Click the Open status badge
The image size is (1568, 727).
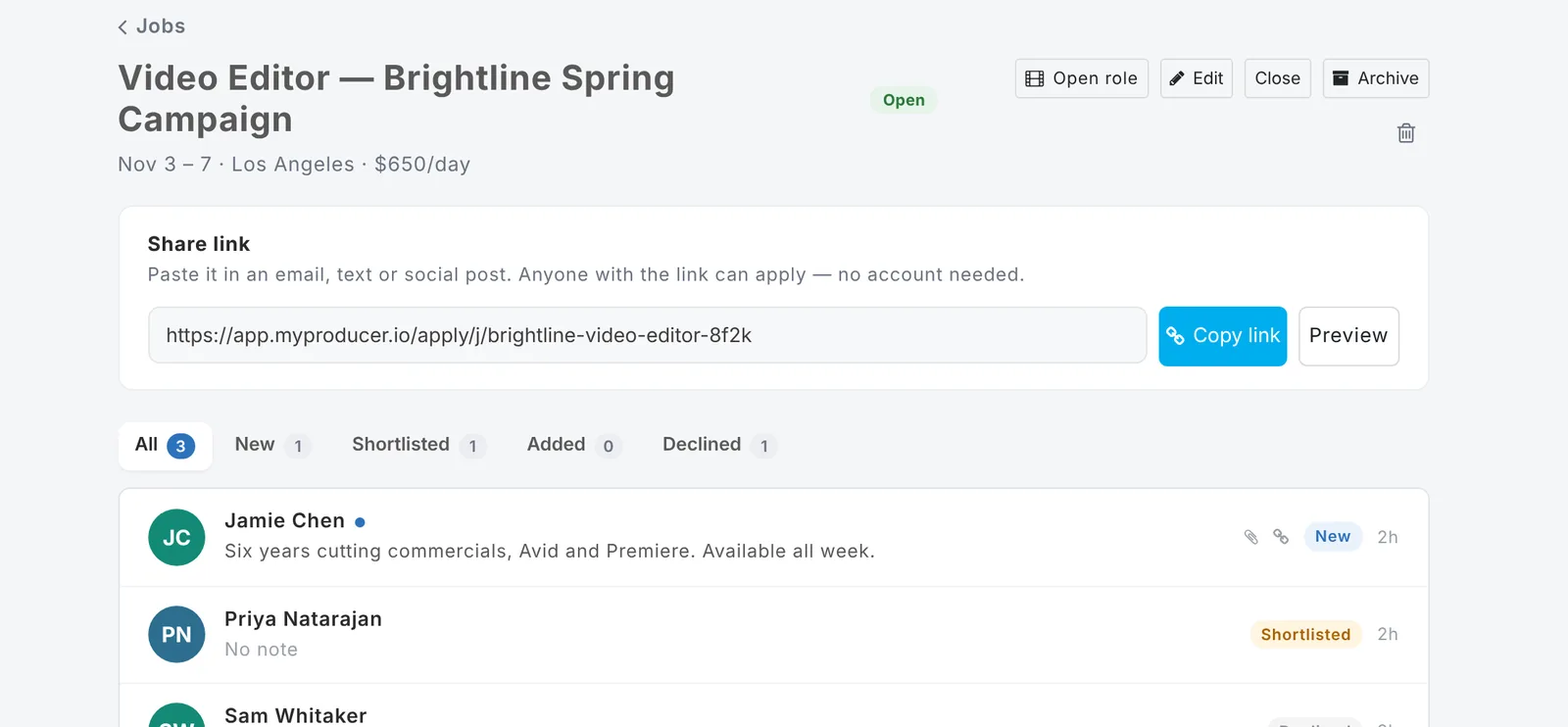click(904, 100)
